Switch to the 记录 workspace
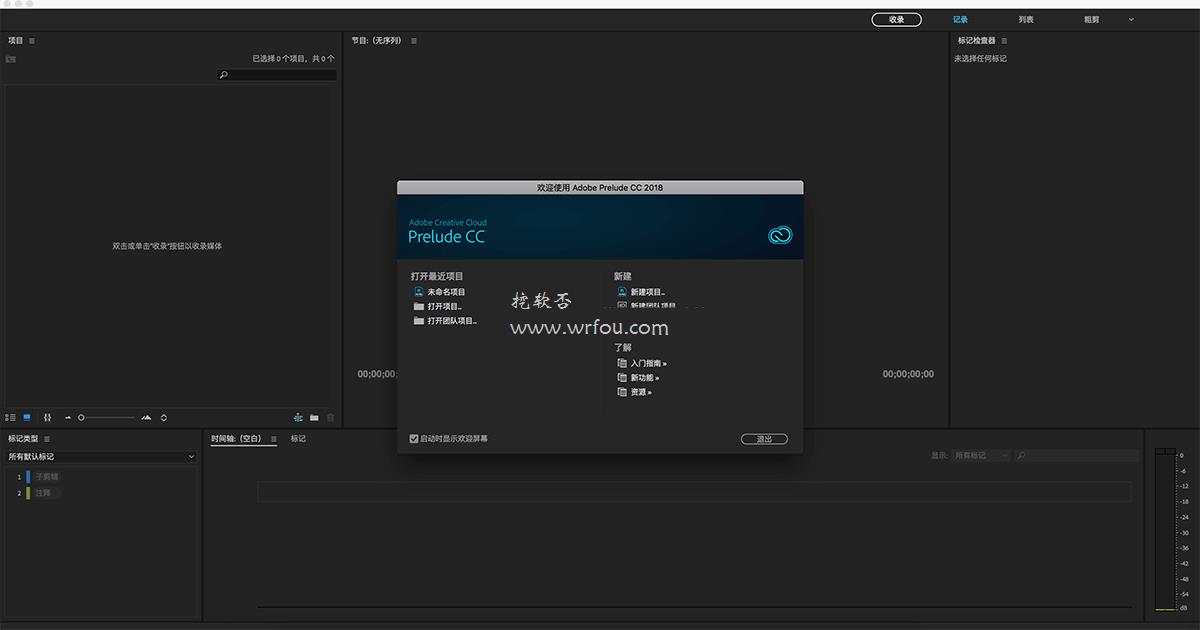The height and width of the screenshot is (630, 1200). 960,19
